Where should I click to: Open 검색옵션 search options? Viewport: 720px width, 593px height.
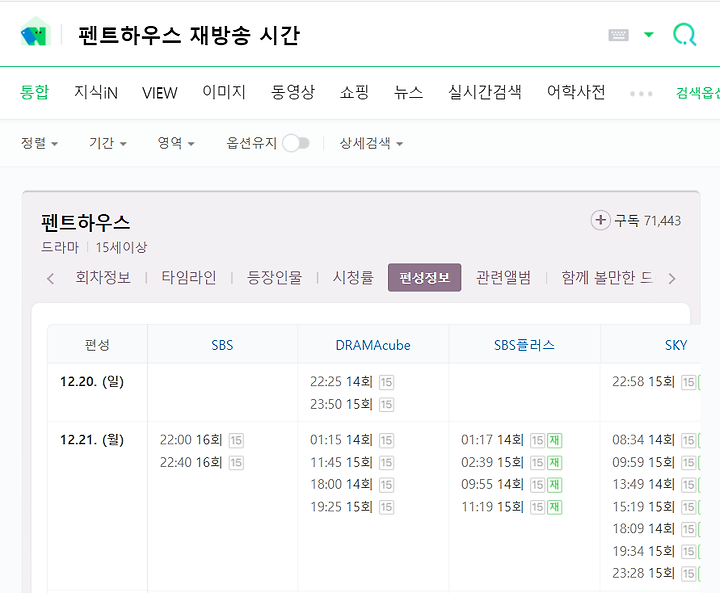698,93
